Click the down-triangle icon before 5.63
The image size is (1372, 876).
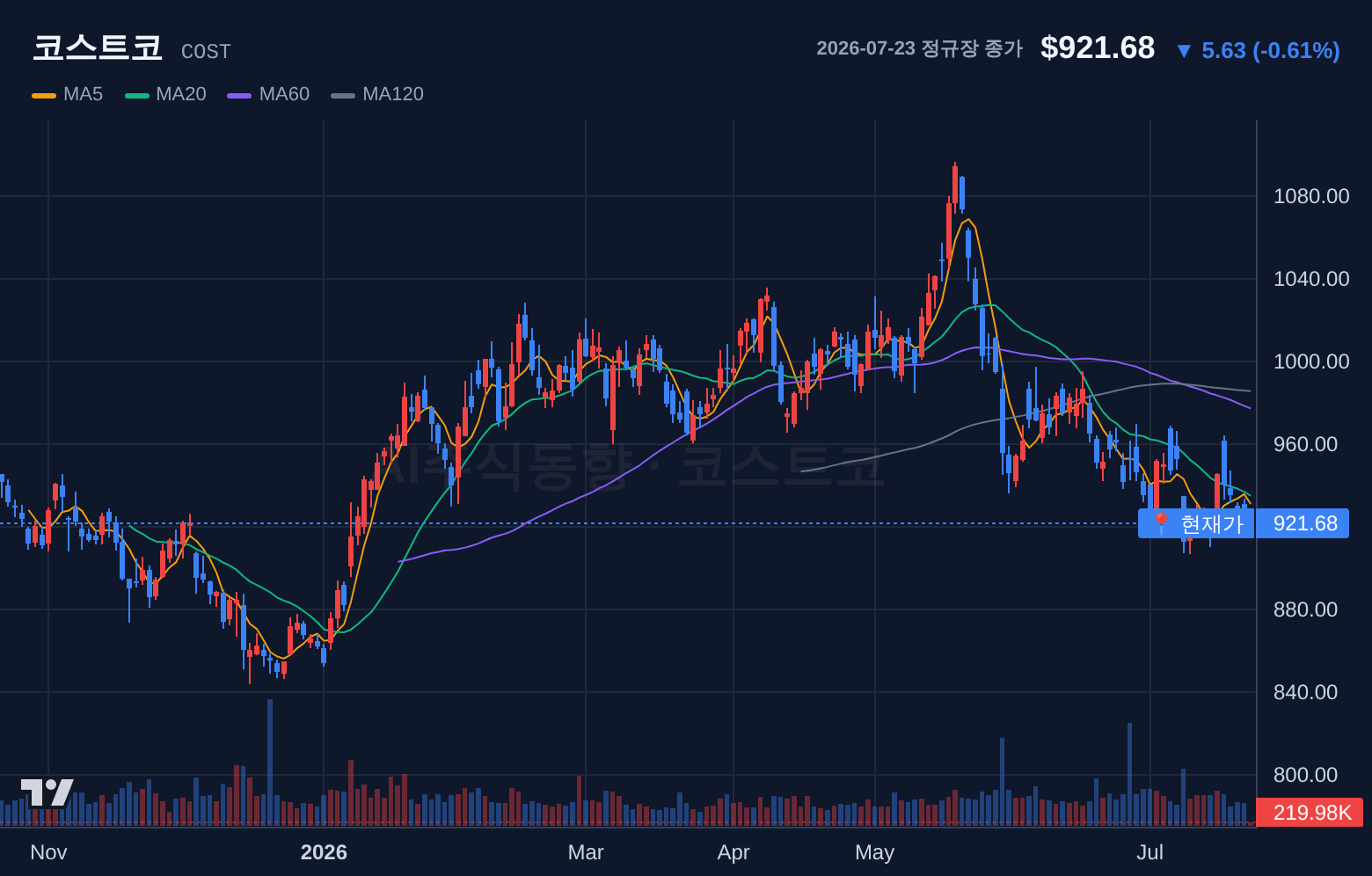tap(1184, 51)
